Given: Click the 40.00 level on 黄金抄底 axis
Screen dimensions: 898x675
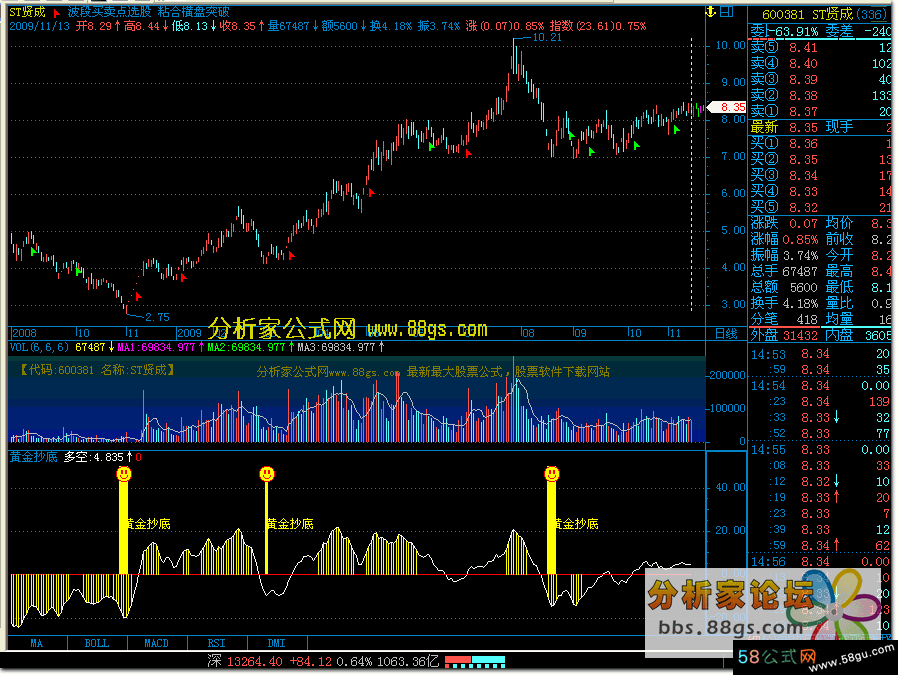Looking at the screenshot, I should [x=730, y=487].
